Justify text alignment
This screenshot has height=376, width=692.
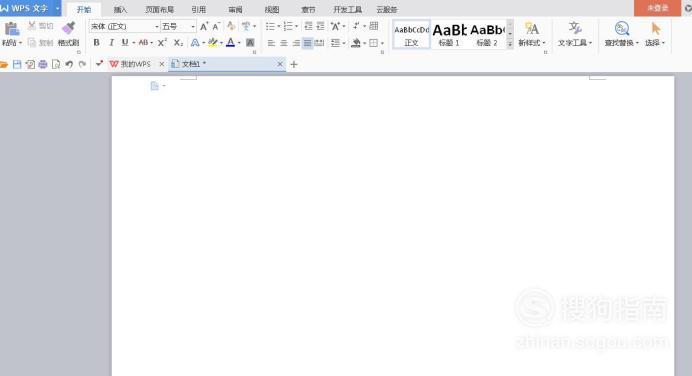308,43
